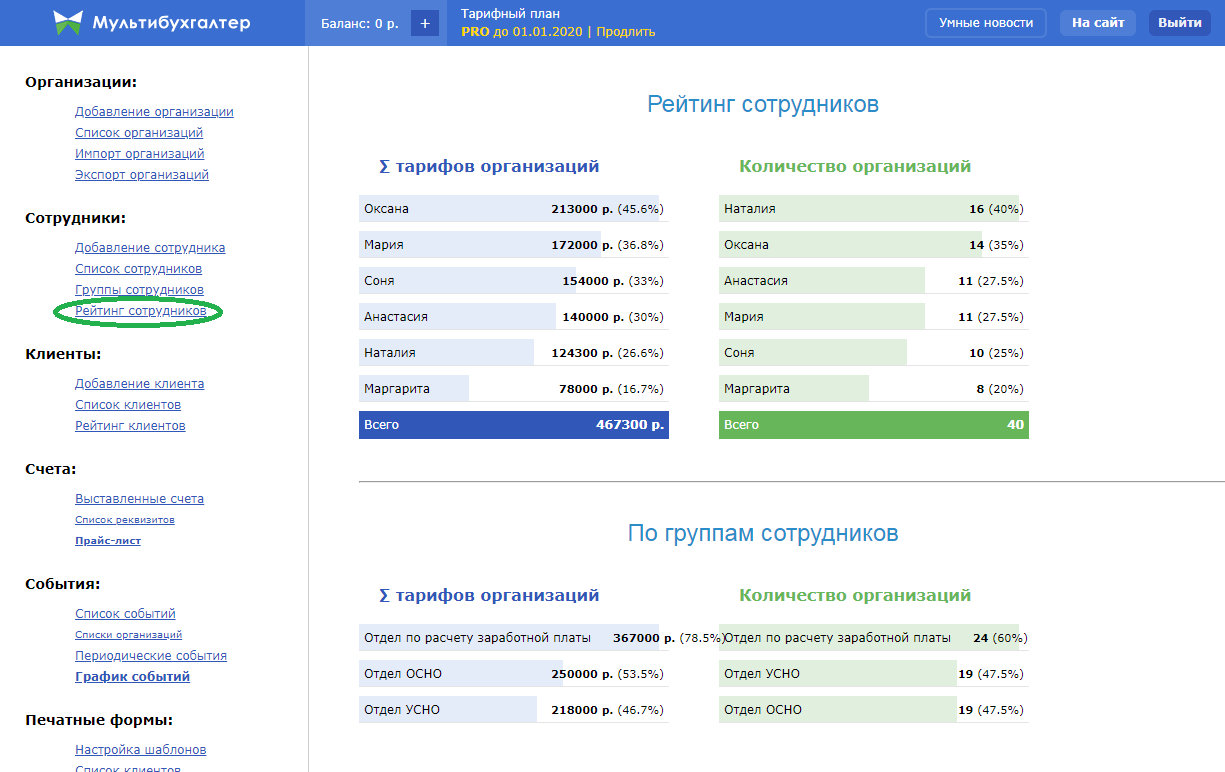Click the Продлить tariff link
Viewport: 1225px width, 772px height.
tap(626, 31)
